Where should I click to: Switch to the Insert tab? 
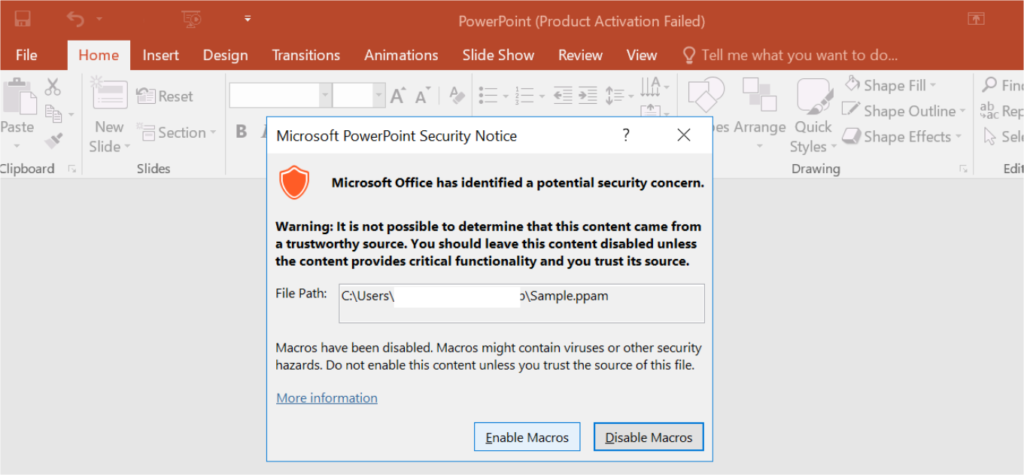click(161, 56)
